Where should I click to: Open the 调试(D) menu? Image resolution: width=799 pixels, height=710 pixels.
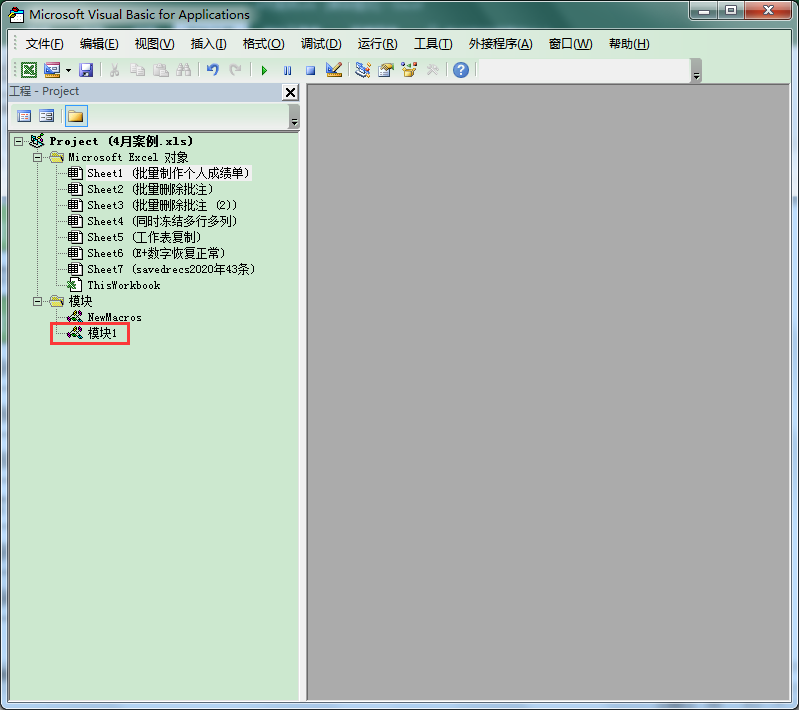tap(321, 44)
